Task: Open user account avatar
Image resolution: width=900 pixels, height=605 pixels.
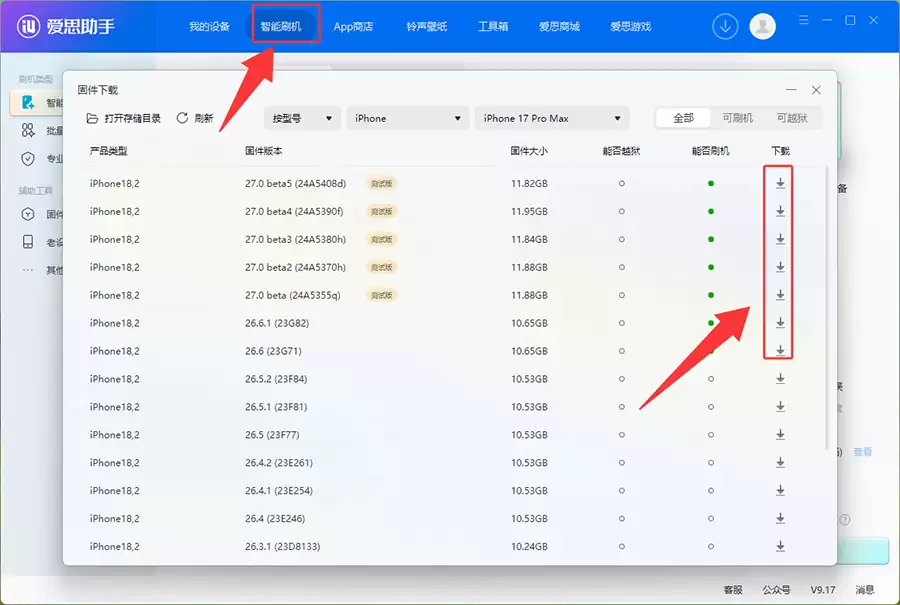Action: pyautogui.click(x=763, y=26)
